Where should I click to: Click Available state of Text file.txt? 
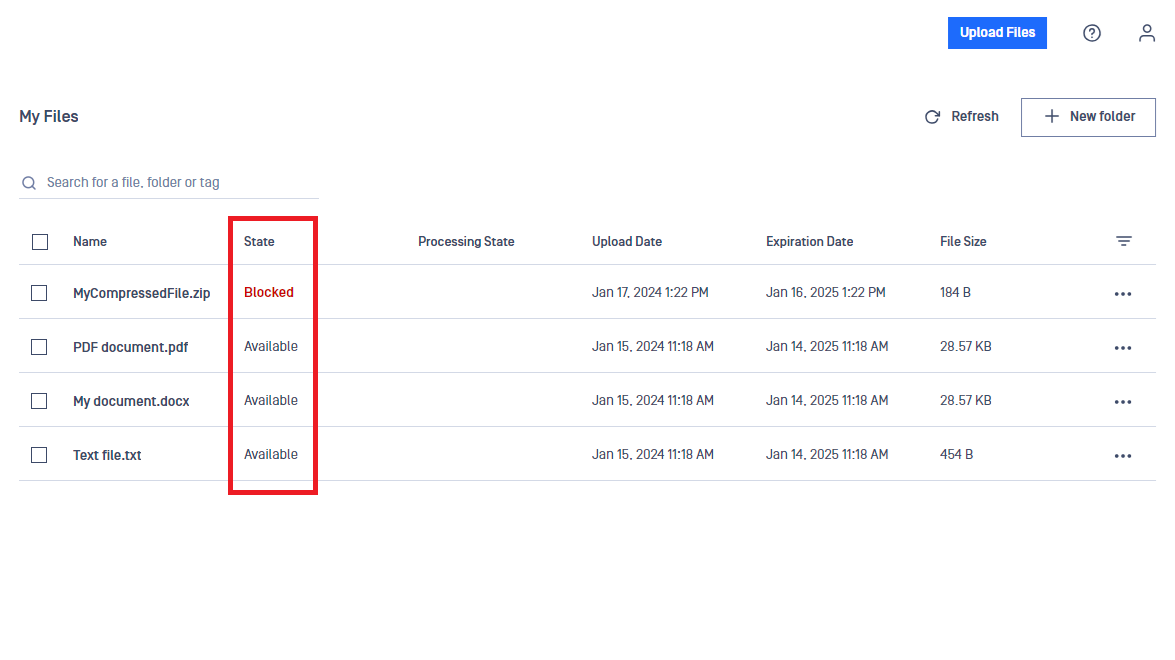tap(271, 454)
